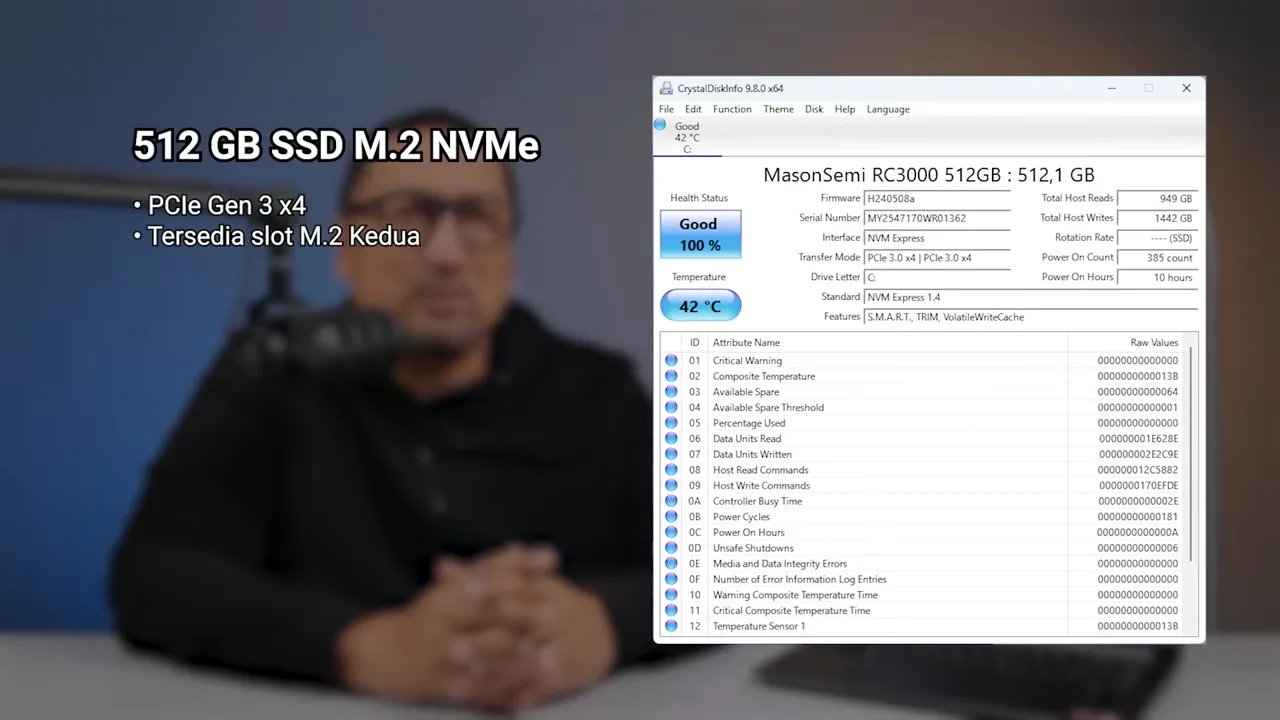The height and width of the screenshot is (720, 1280).
Task: Click the status orb for Available Spare
Action: 671,392
